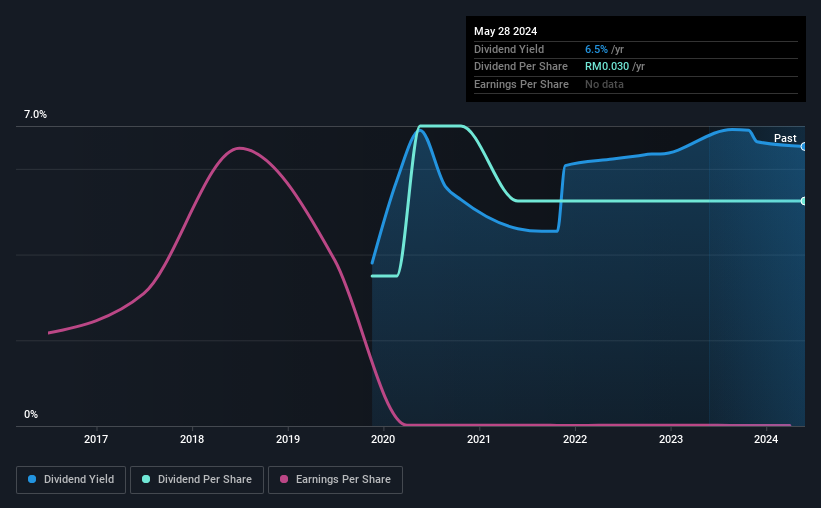
Task: Click the pink Earnings Per Share legend dot
Action: [284, 479]
